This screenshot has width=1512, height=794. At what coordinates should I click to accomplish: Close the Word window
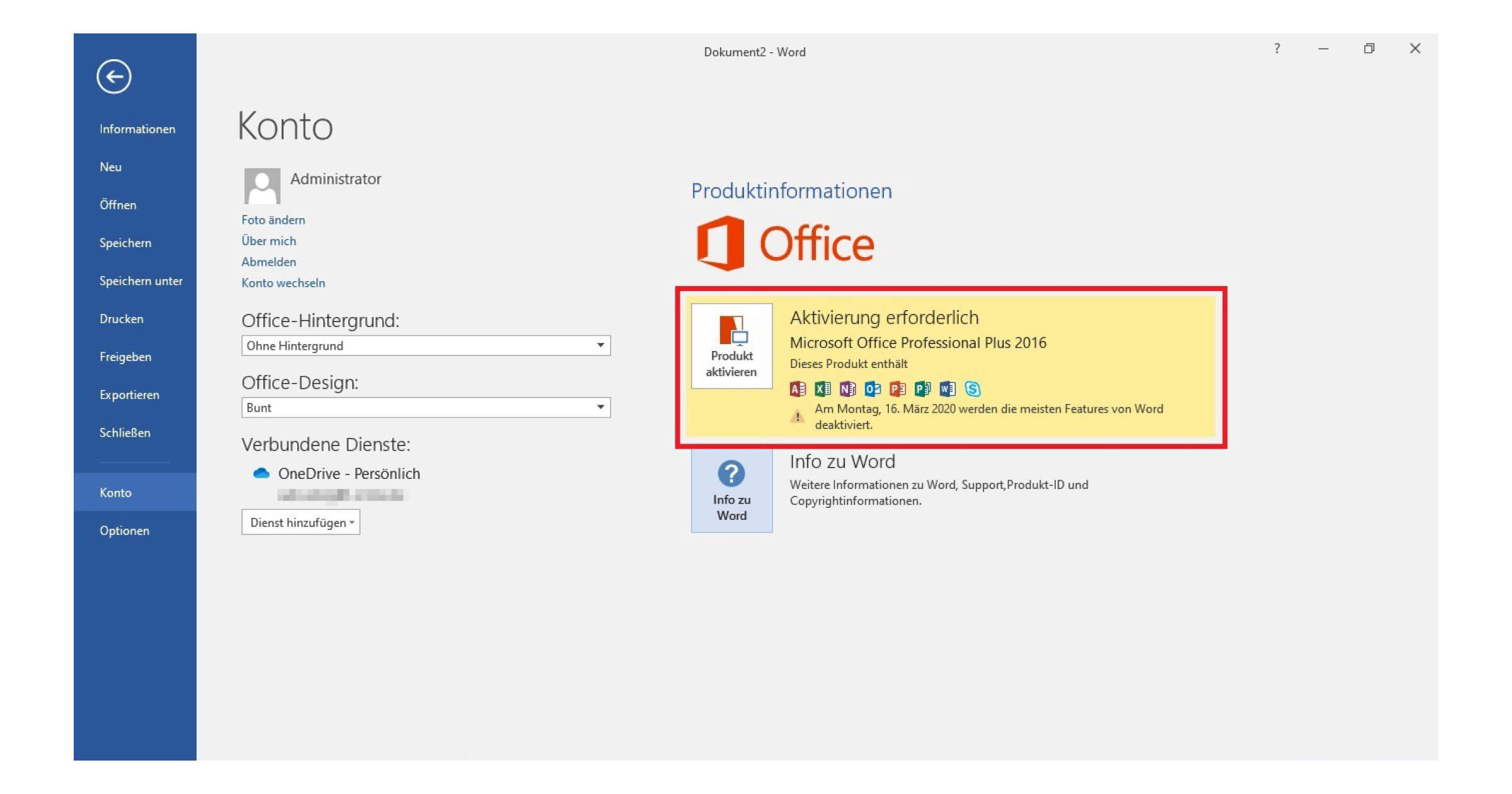coord(1415,49)
